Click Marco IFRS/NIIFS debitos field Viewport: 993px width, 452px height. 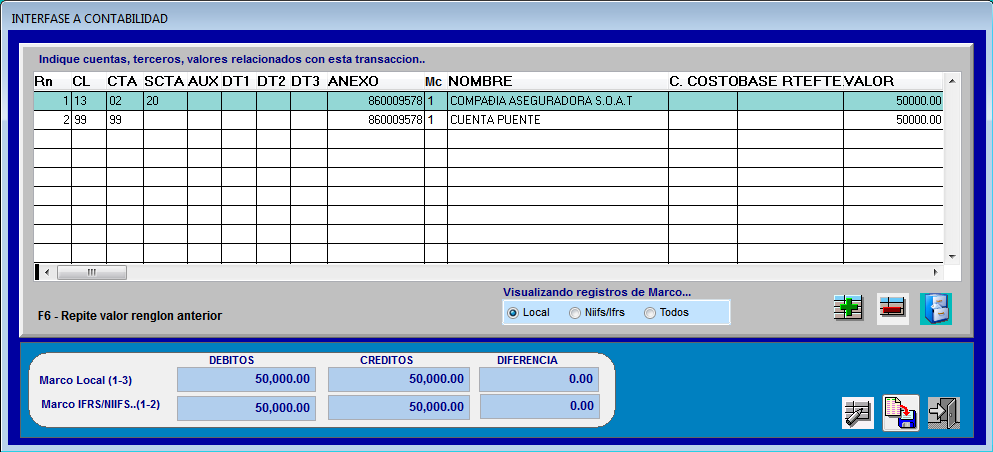(246, 408)
